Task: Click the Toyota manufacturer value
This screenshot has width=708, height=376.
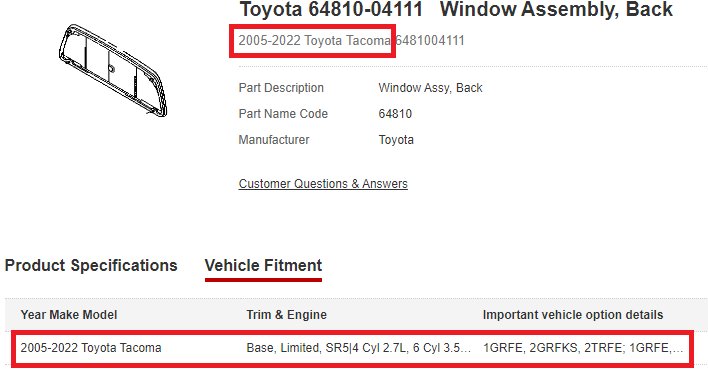Action: 396,139
